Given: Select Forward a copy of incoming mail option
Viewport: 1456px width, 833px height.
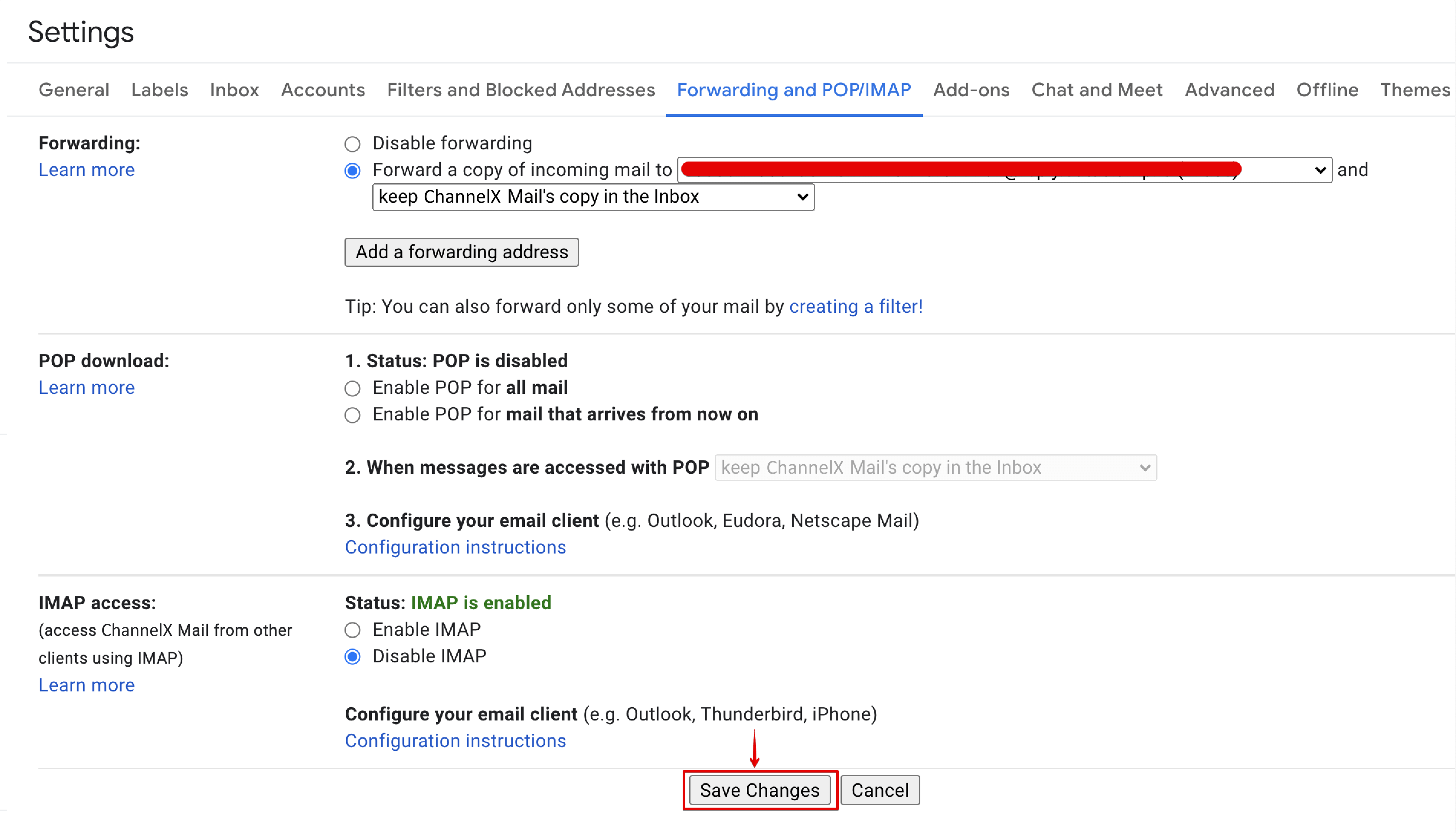Looking at the screenshot, I should pyautogui.click(x=352, y=171).
